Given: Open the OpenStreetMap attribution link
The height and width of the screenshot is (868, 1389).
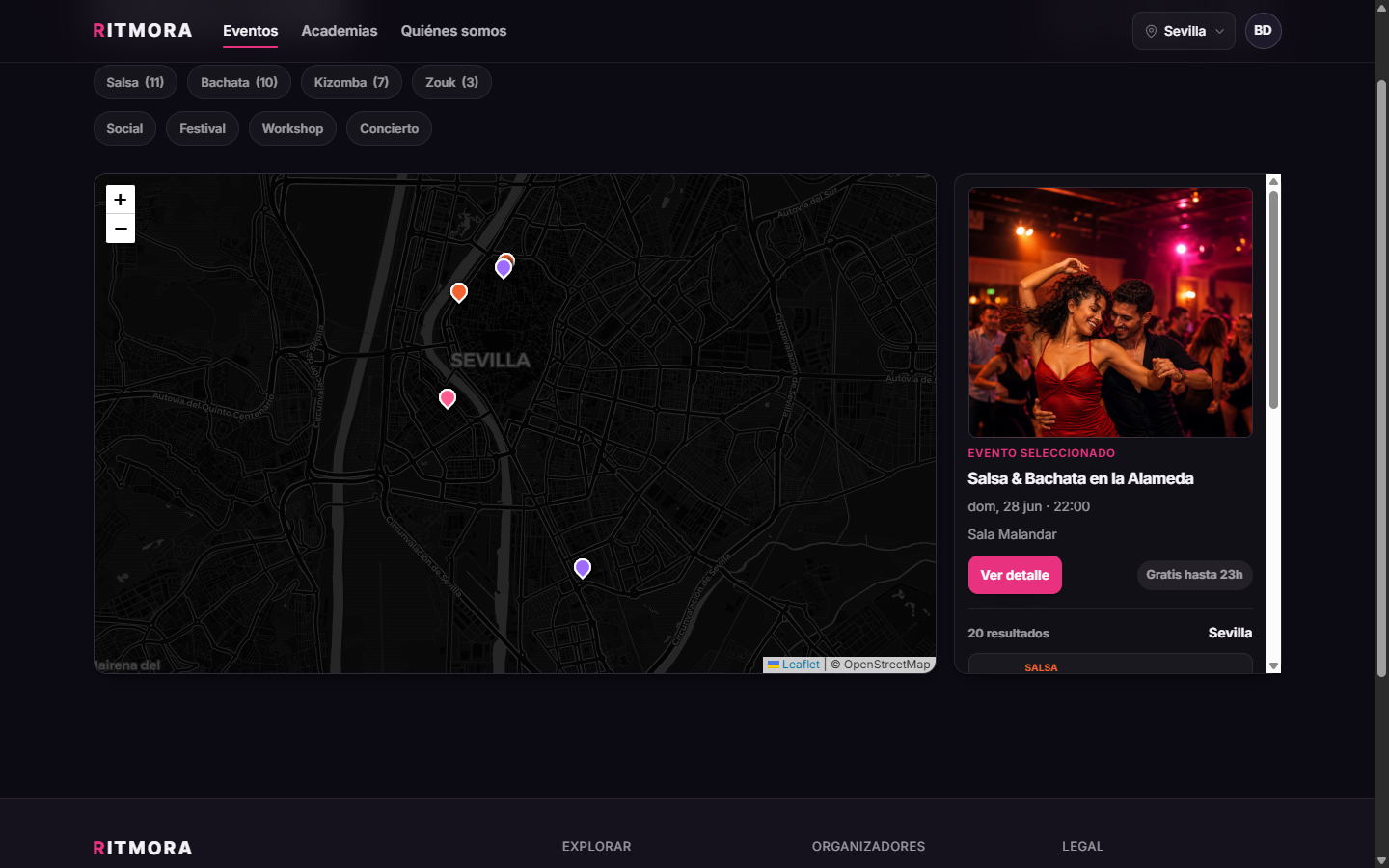Looking at the screenshot, I should (886, 665).
